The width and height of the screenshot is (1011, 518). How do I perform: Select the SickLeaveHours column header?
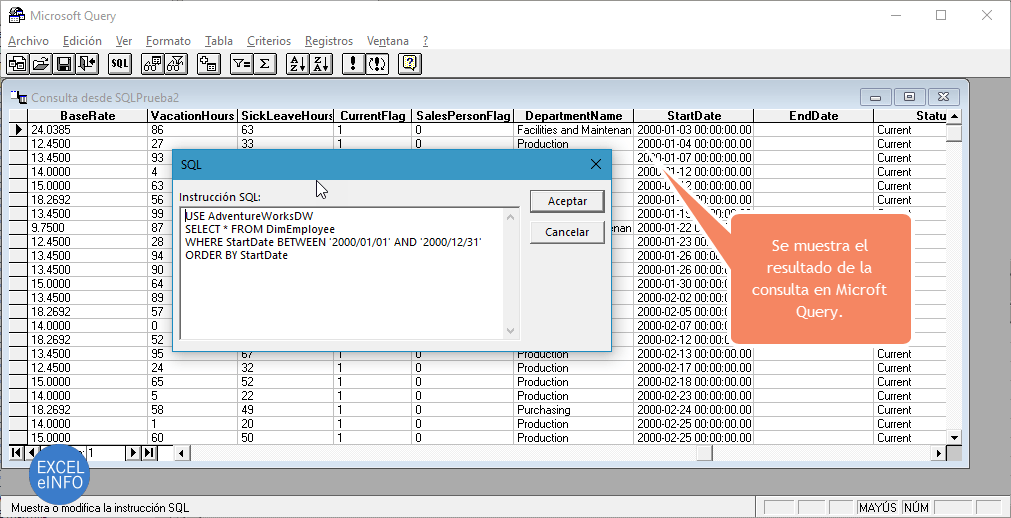pyautogui.click(x=286, y=116)
